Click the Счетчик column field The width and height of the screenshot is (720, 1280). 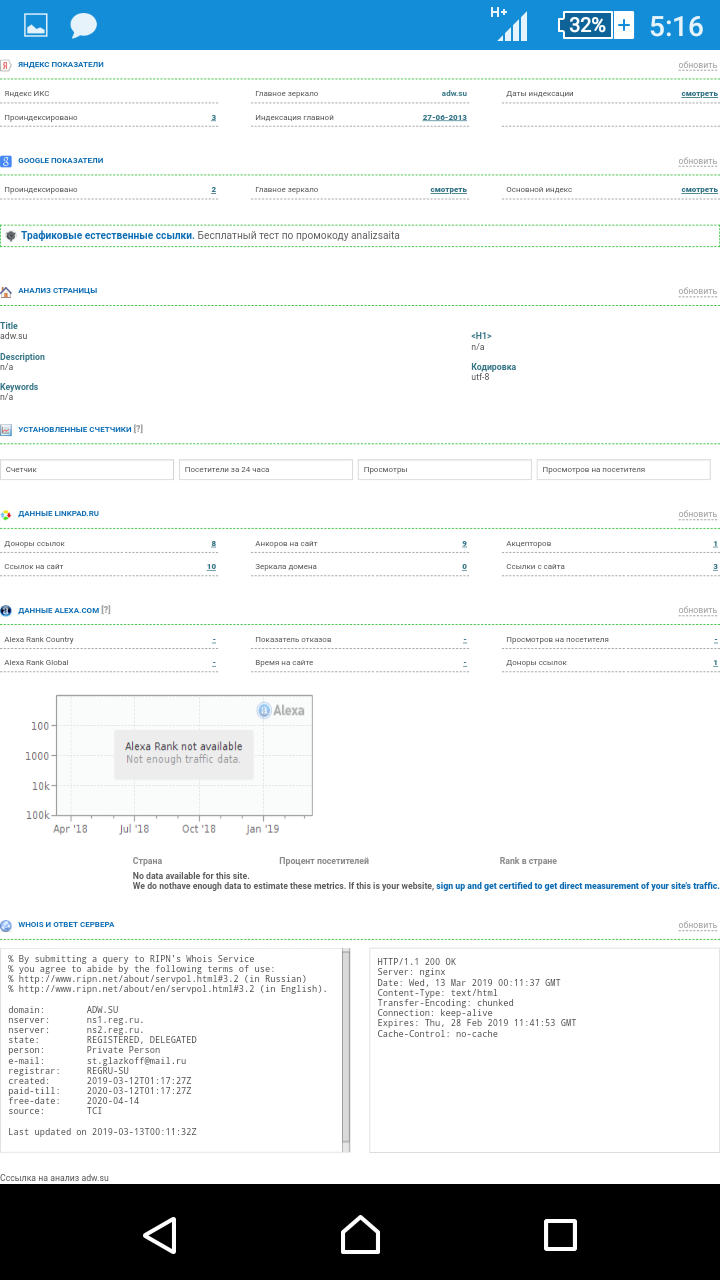87,469
